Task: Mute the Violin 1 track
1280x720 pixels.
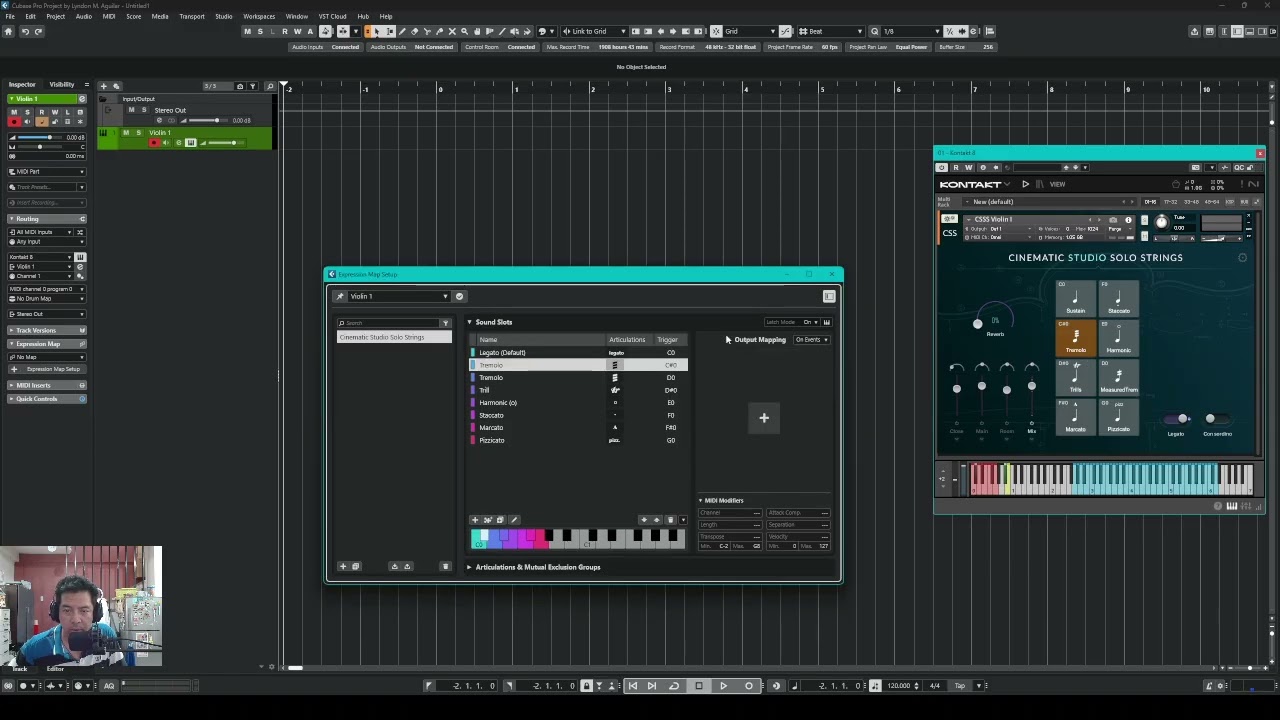Action: [x=126, y=133]
